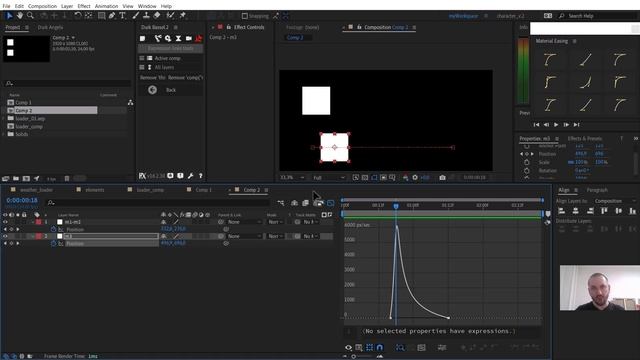
Task: Apply the center Material Easing curve preset
Action: click(x=585, y=82)
